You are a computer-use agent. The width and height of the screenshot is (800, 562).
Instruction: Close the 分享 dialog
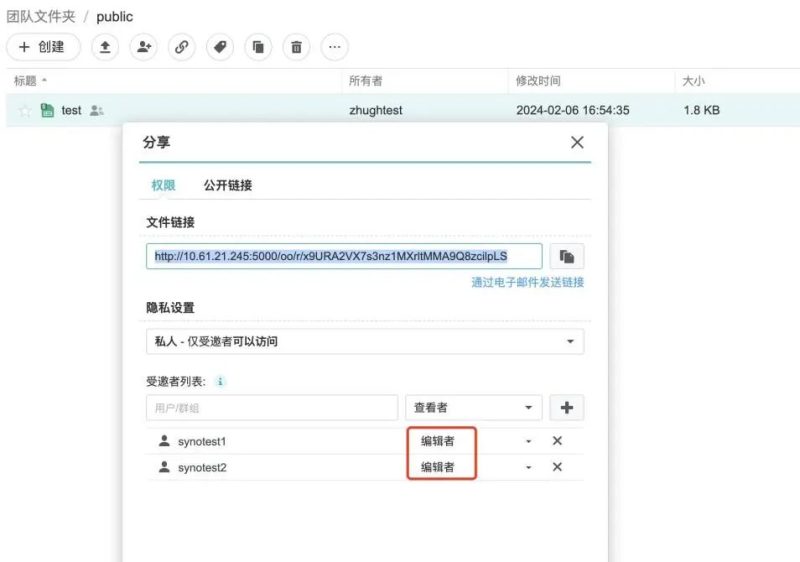point(577,142)
